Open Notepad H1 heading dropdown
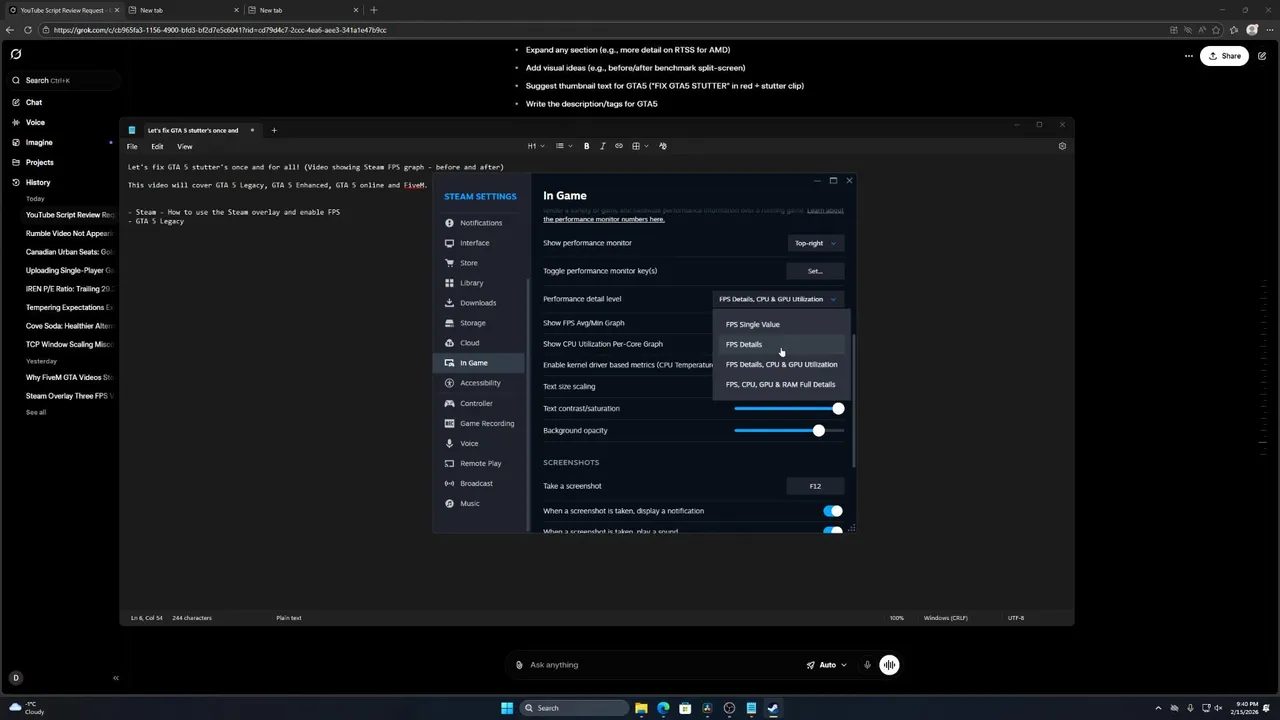 point(536,146)
